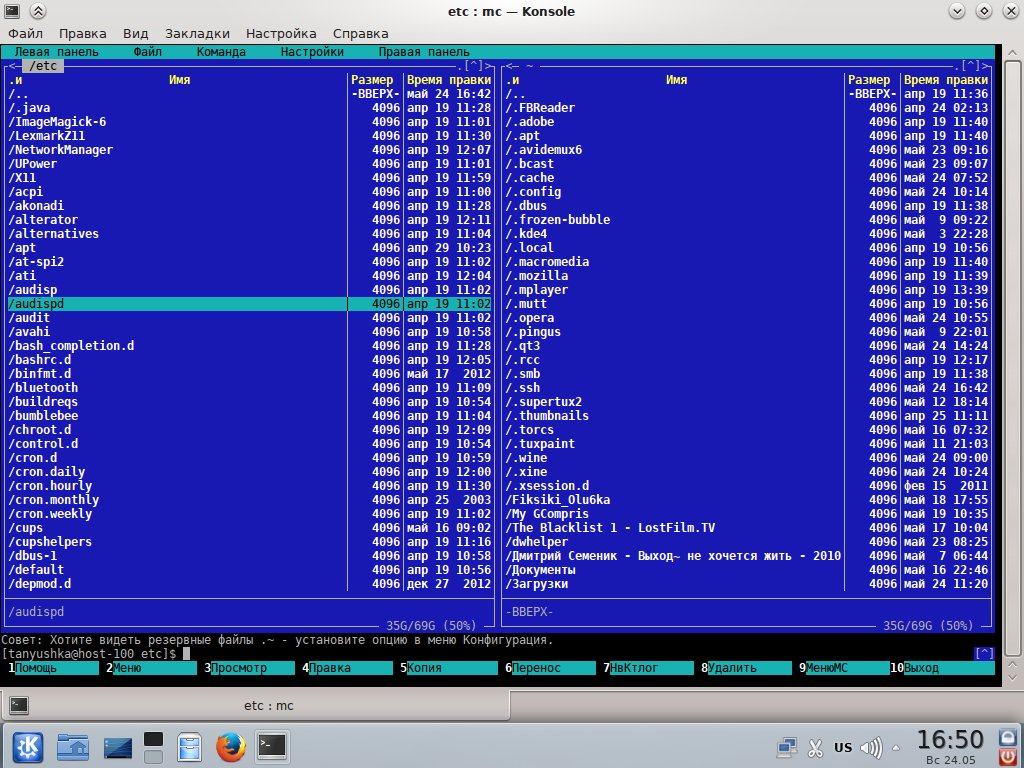Select the /.mozilla directory in right panel
1024x768 pixels.
coord(538,276)
